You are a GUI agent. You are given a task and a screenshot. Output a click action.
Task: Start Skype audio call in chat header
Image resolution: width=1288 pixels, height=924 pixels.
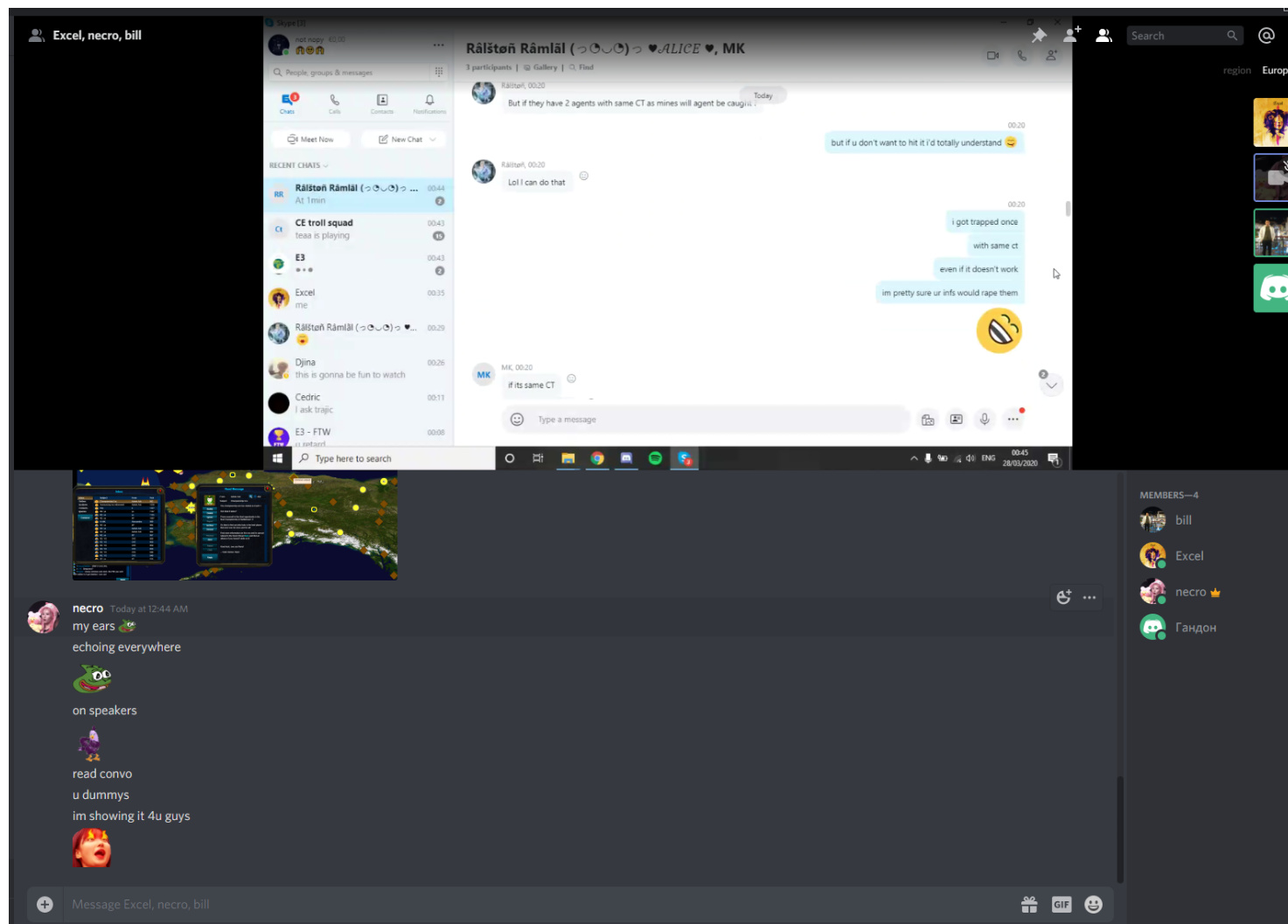tap(1022, 55)
